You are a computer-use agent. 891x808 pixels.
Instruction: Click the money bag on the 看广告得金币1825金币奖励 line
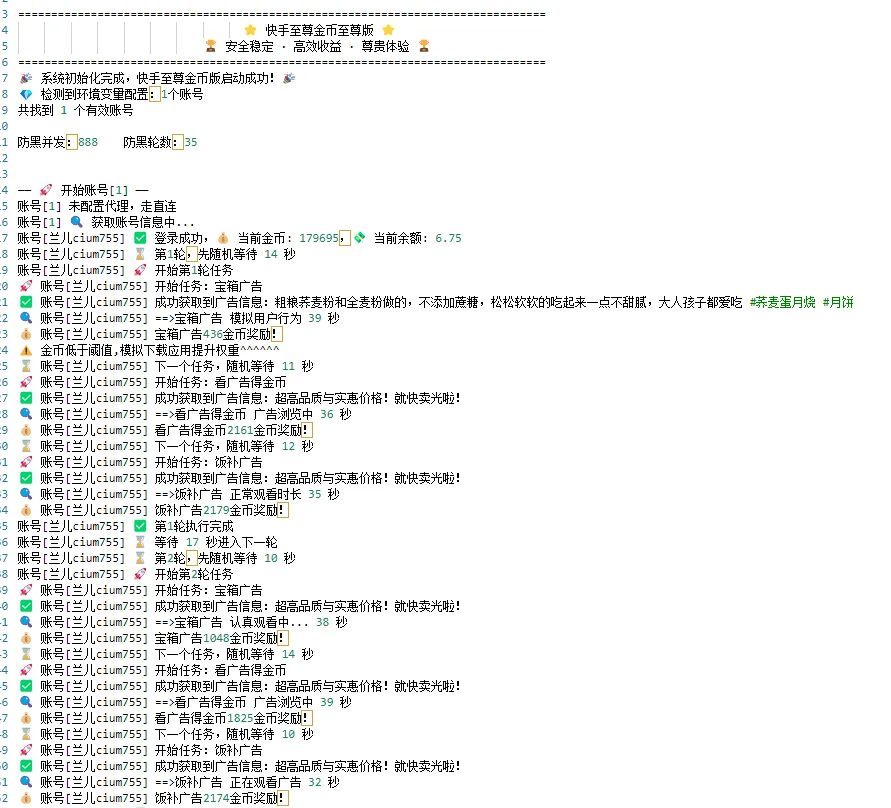pyautogui.click(x=26, y=718)
